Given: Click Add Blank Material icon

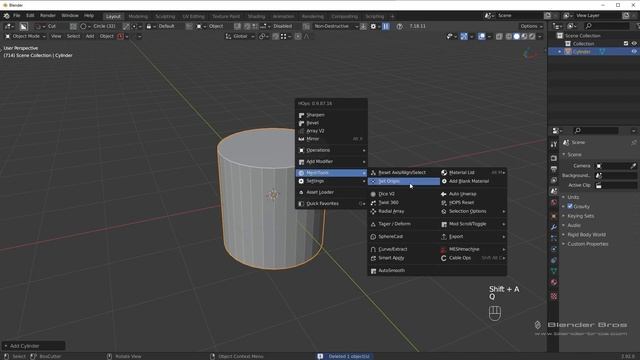Looking at the screenshot, I should 444,181.
